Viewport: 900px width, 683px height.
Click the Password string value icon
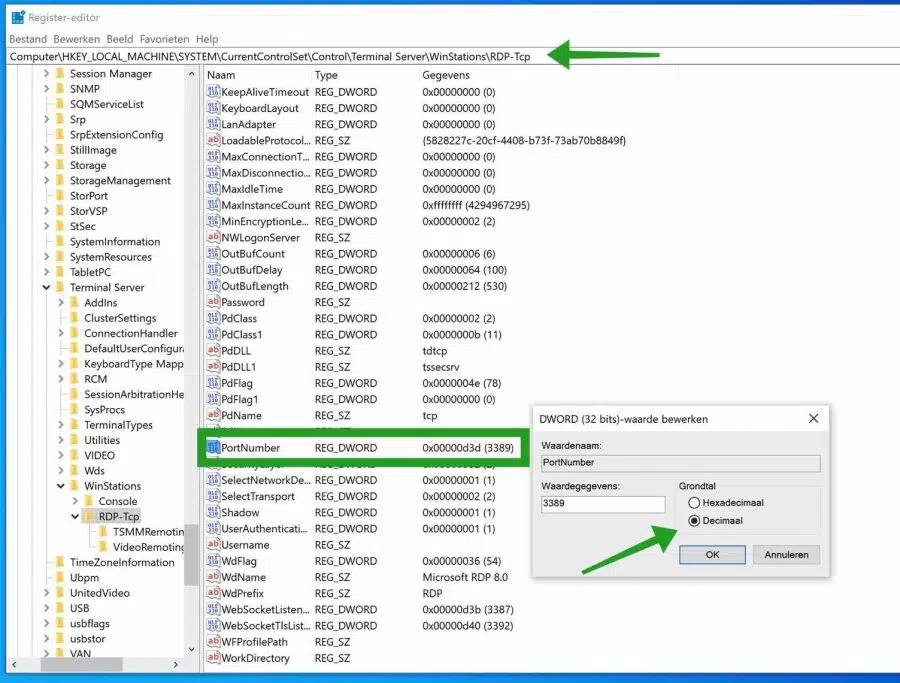[x=213, y=302]
